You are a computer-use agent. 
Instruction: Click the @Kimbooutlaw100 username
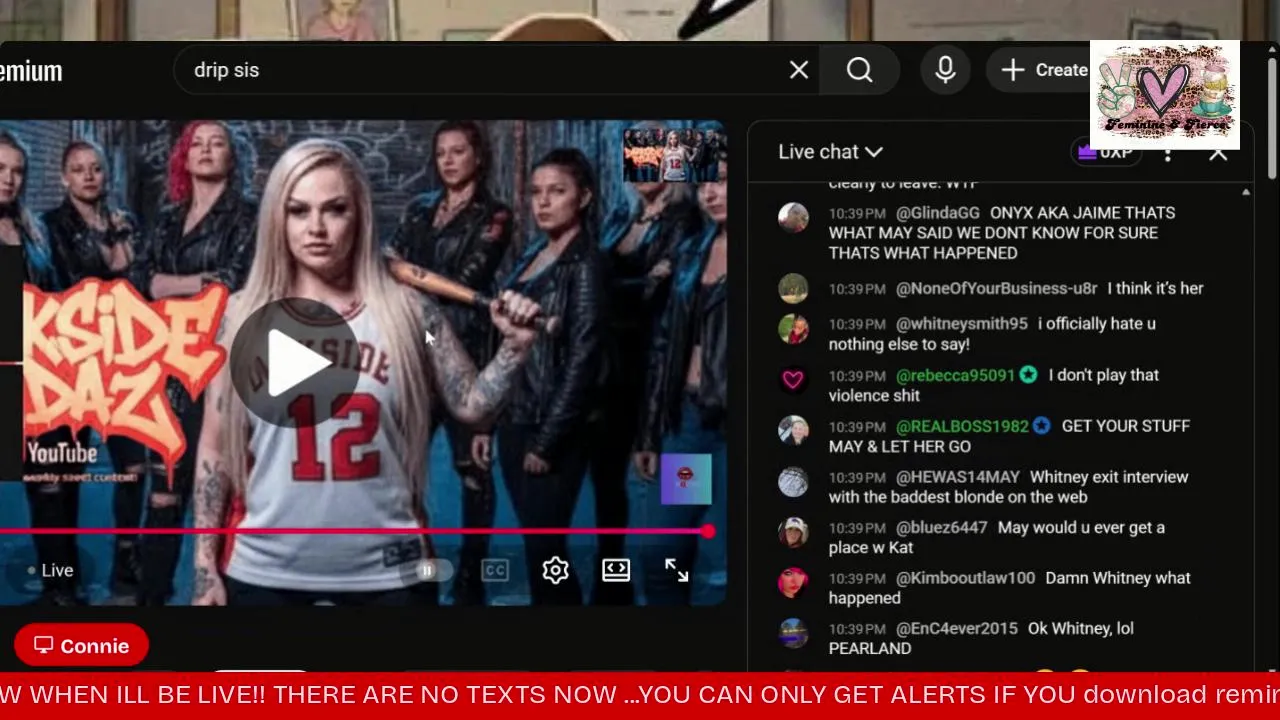tap(965, 578)
